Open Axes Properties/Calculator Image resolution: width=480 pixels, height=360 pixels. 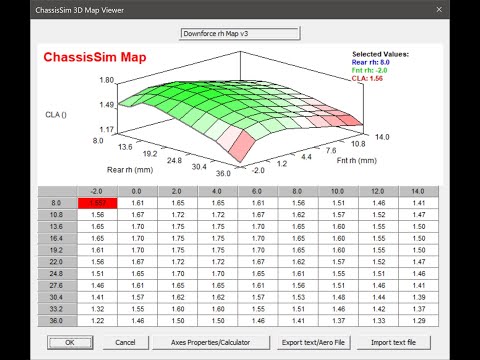[211, 342]
